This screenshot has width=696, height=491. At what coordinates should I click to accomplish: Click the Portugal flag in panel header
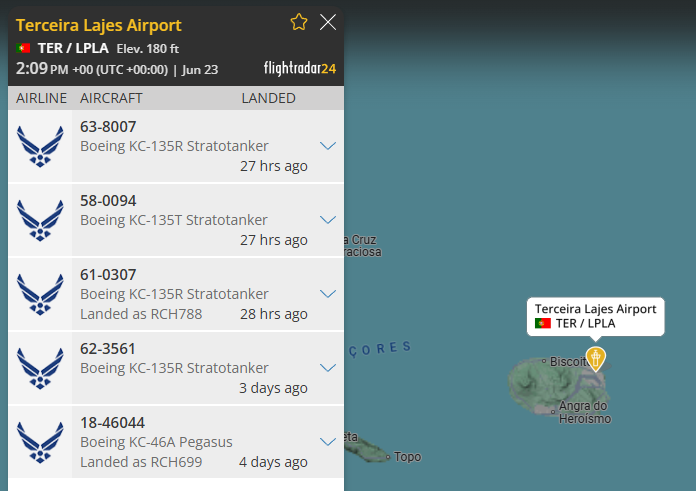(23, 48)
